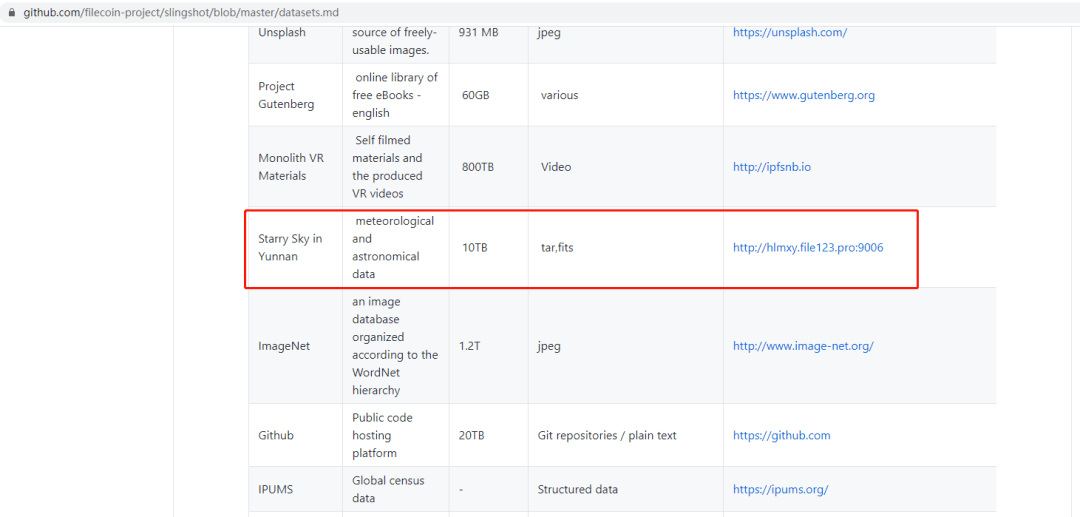
Task: Click the Monolith VR Materials cell
Action: coord(295,167)
